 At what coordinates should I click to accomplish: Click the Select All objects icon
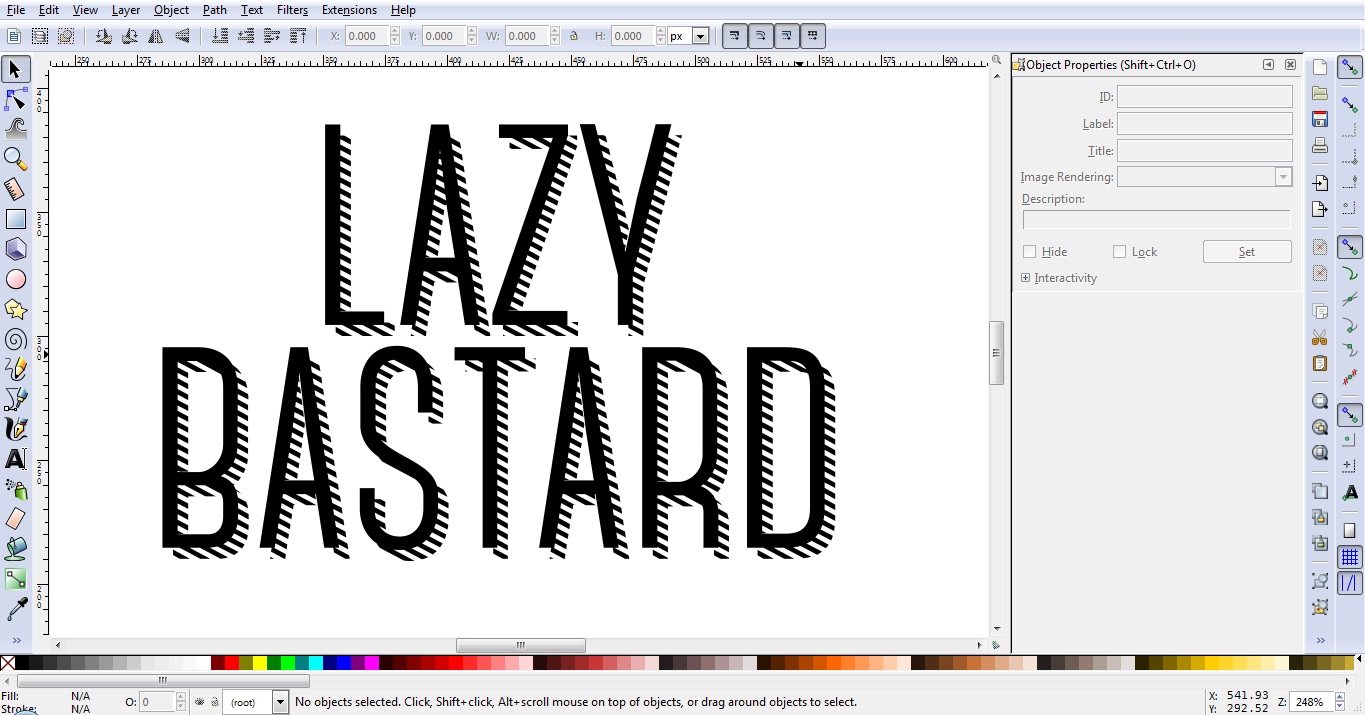click(14, 36)
